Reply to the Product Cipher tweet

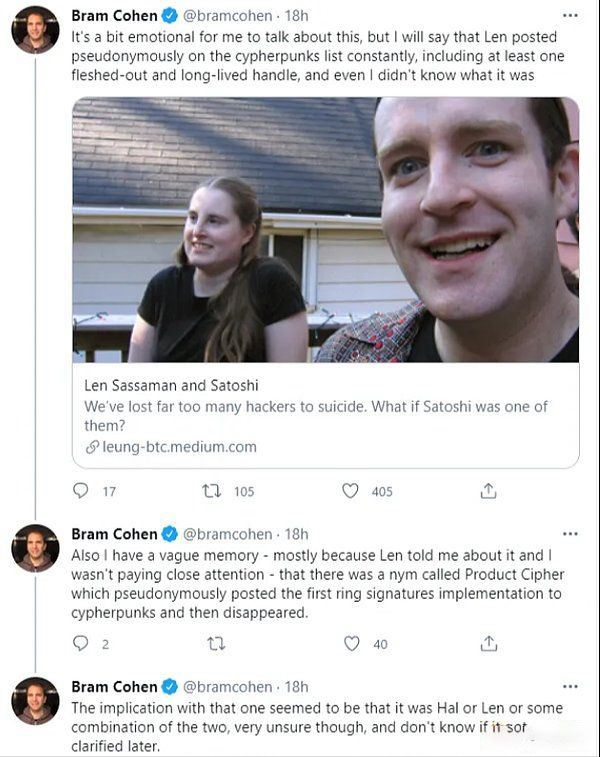tap(82, 644)
